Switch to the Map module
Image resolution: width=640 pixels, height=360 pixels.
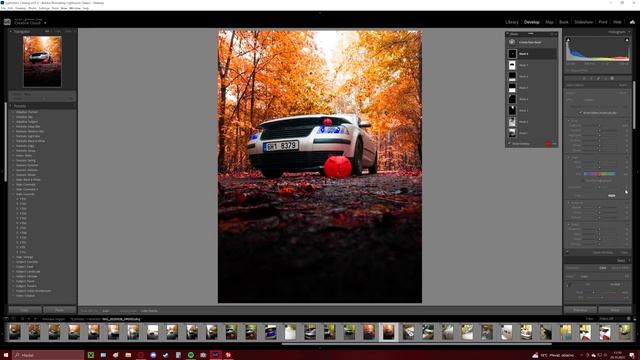(549, 22)
